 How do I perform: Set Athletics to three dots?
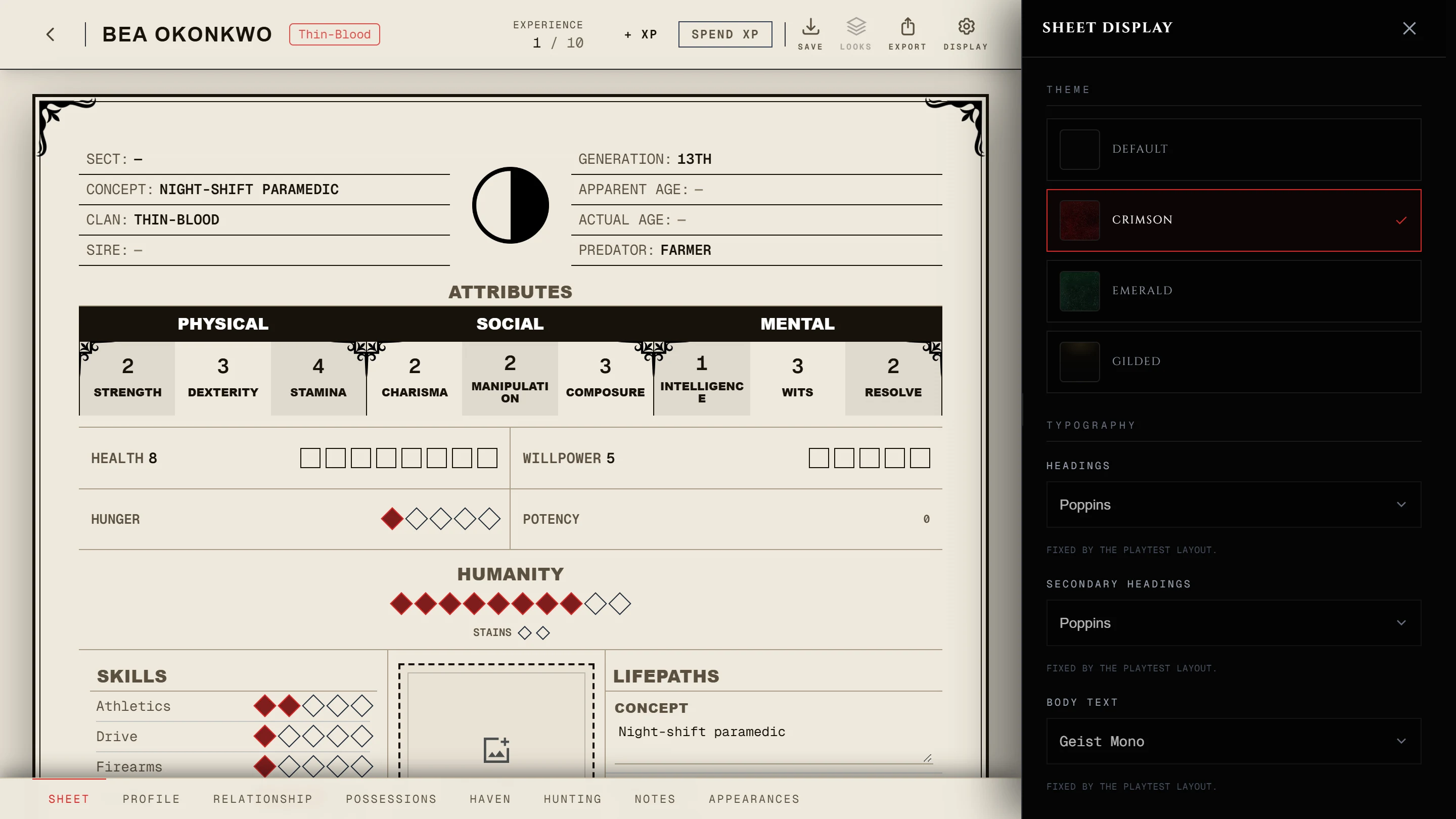[x=313, y=705]
